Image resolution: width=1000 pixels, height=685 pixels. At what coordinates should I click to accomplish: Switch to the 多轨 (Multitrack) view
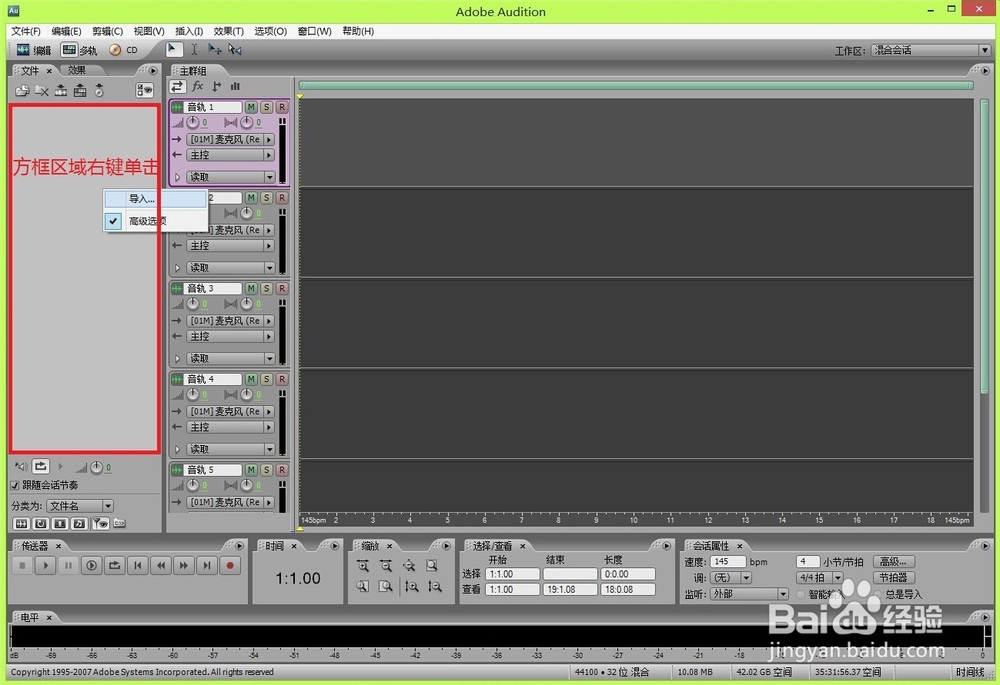[79, 50]
